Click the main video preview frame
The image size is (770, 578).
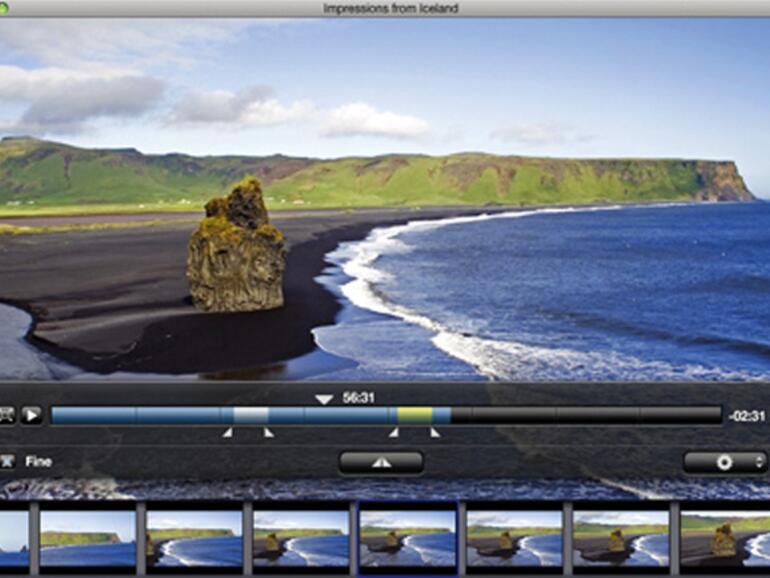385,199
